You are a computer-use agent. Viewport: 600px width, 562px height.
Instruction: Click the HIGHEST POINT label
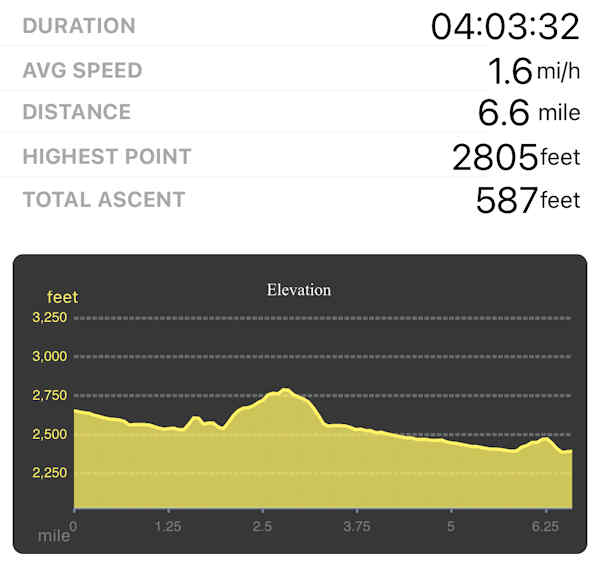pyautogui.click(x=106, y=156)
